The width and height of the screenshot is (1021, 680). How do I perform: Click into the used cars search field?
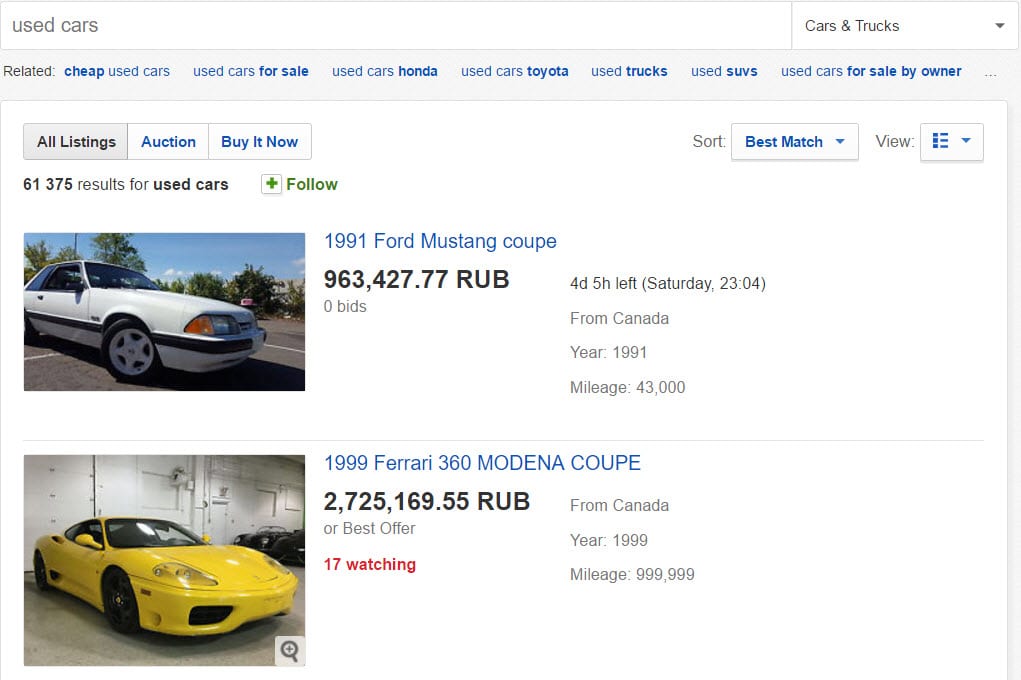(396, 25)
